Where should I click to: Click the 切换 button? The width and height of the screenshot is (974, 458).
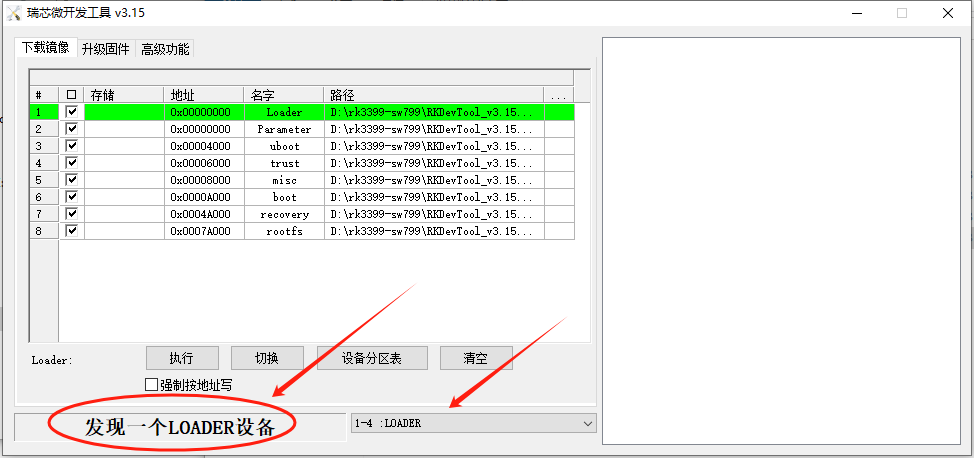point(266,358)
